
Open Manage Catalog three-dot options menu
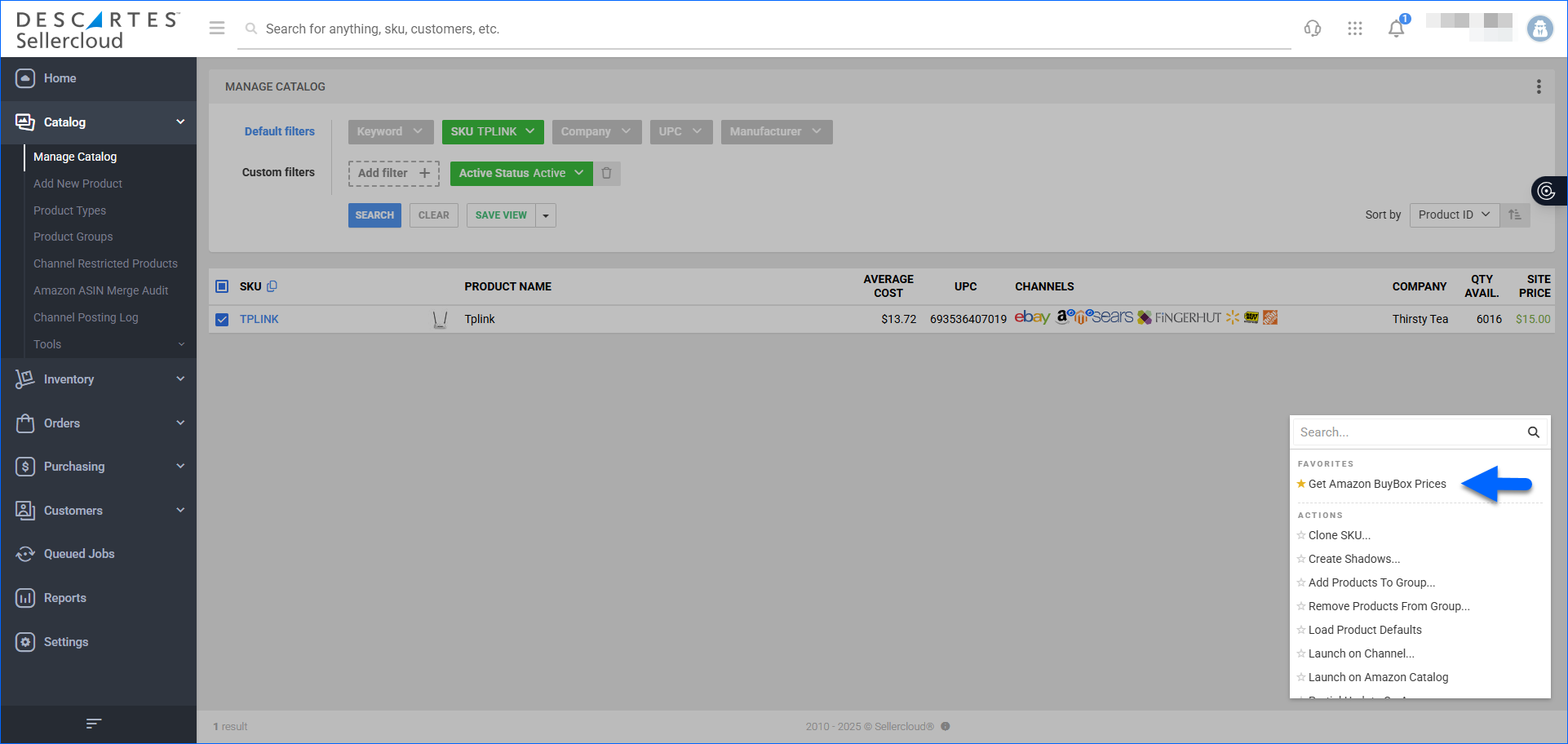[1539, 86]
